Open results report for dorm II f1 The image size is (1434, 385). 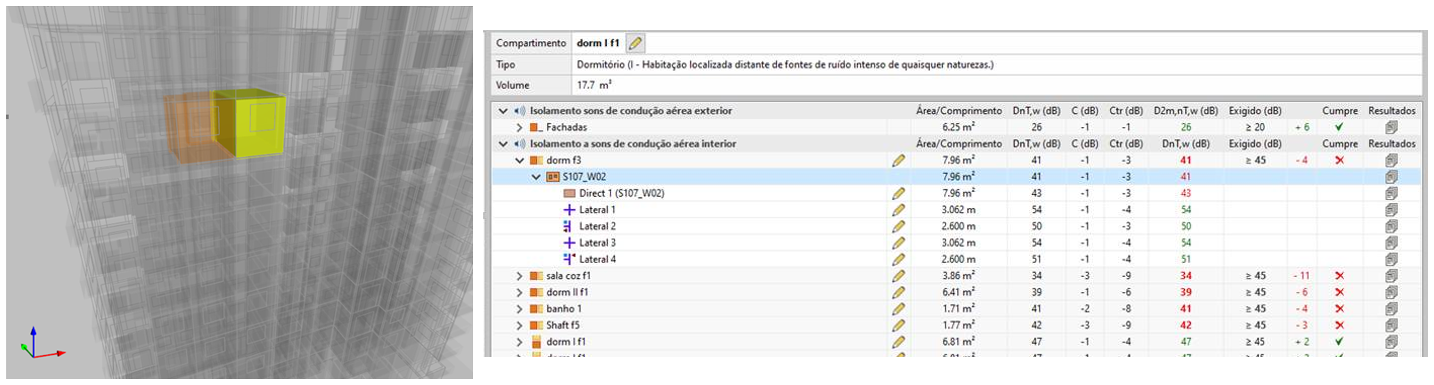pos(1391,292)
